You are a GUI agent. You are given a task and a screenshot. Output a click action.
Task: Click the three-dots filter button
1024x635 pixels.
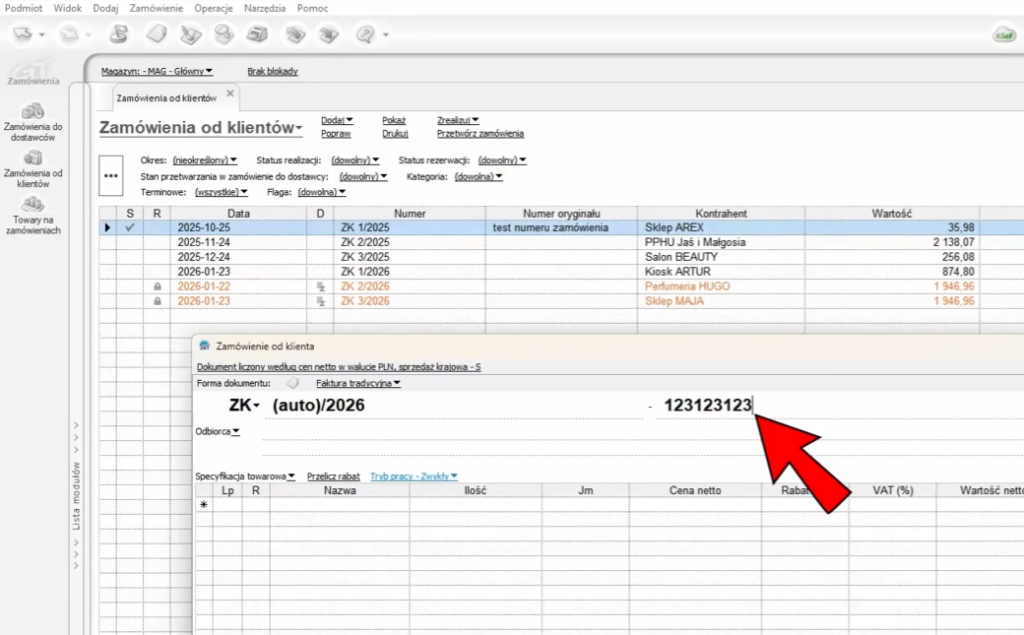[111, 176]
